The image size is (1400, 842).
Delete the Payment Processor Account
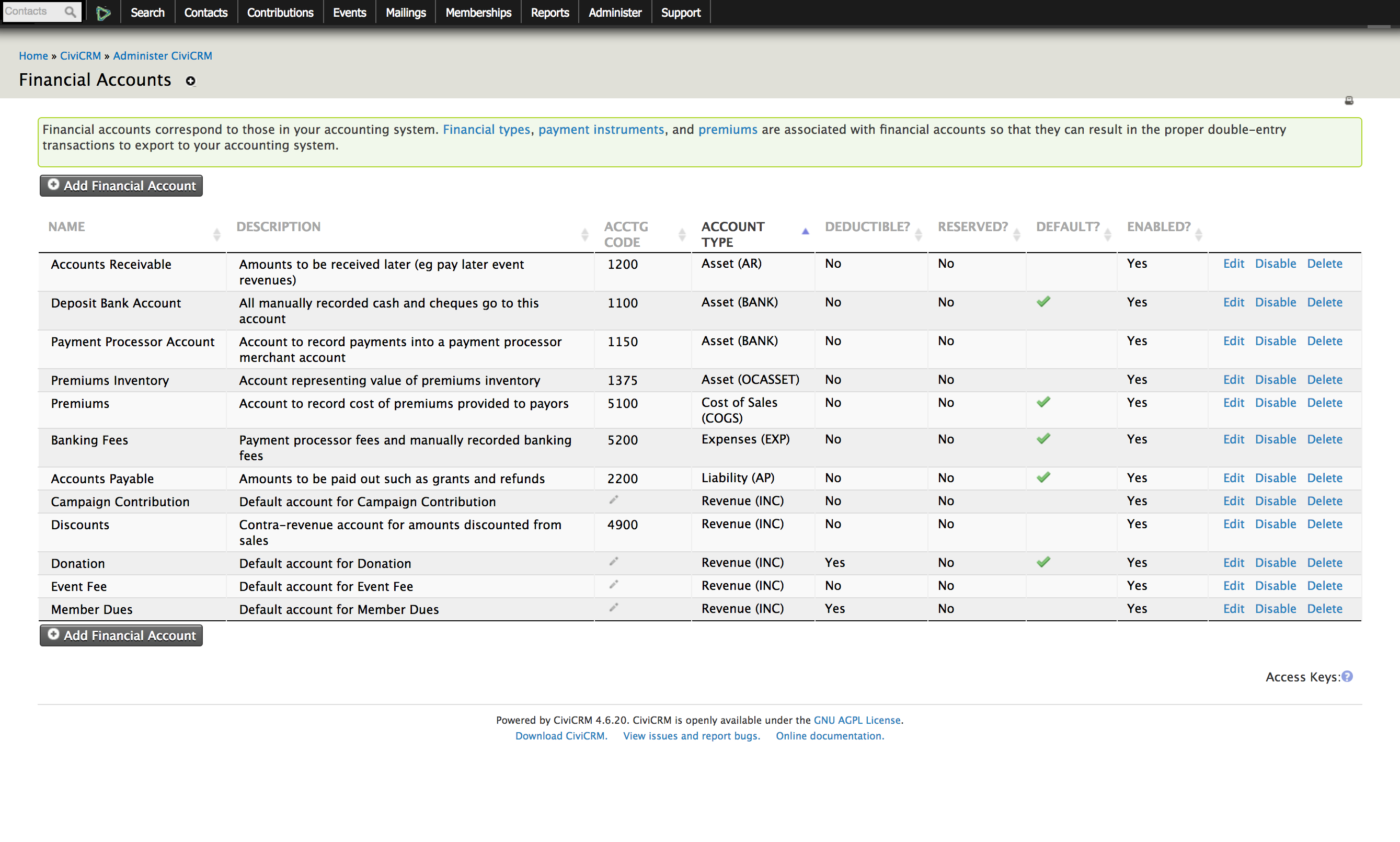pos(1325,340)
